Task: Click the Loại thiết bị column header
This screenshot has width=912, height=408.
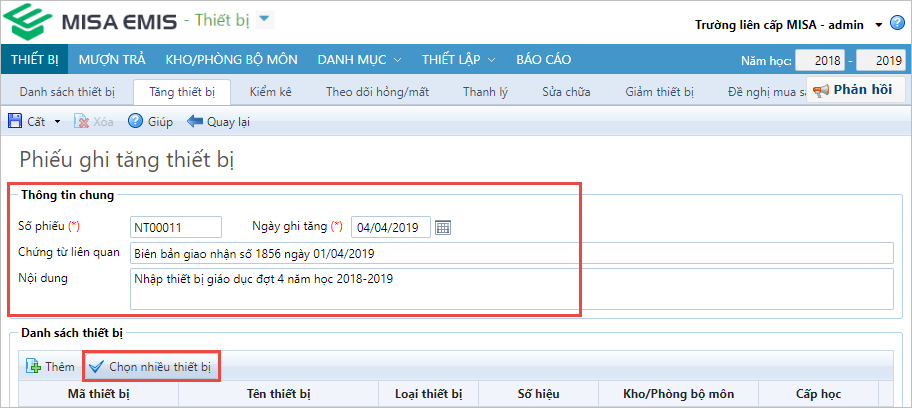Action: [x=429, y=394]
